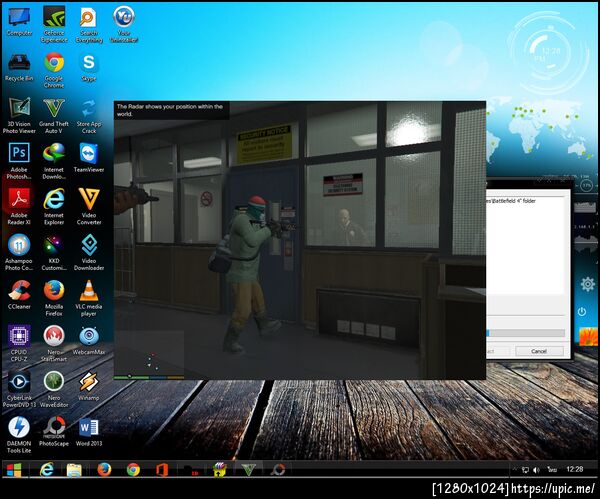Open File Explorer from the taskbar
The height and width of the screenshot is (499, 600).
click(74, 470)
